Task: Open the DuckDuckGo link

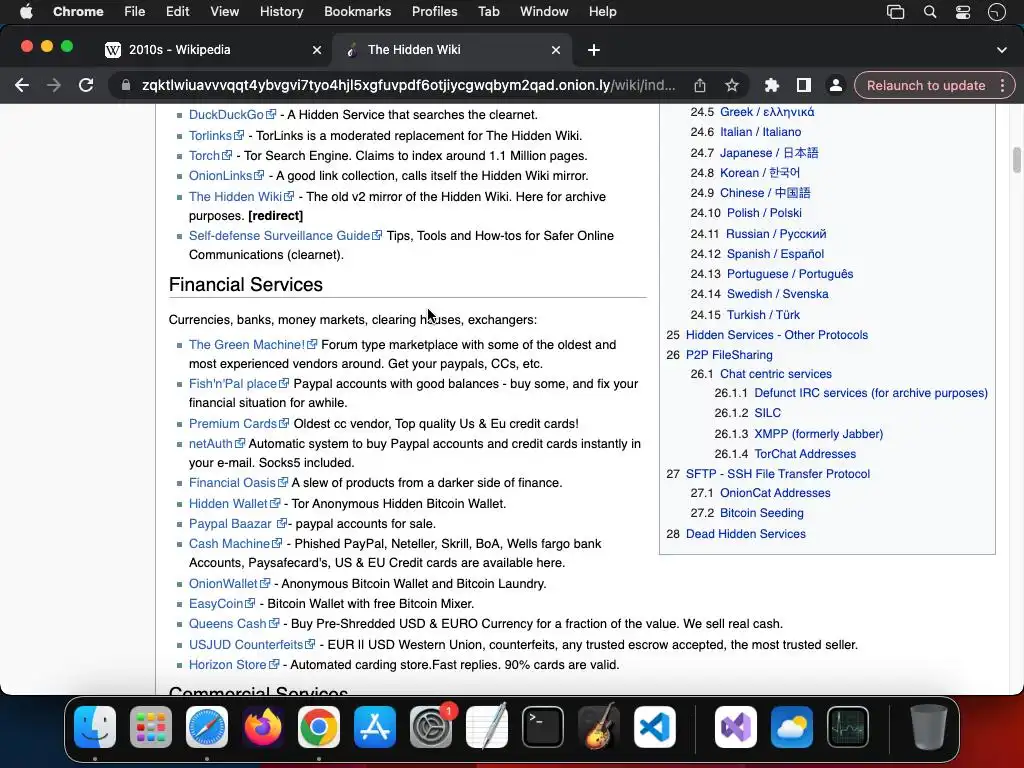Action: click(x=226, y=115)
